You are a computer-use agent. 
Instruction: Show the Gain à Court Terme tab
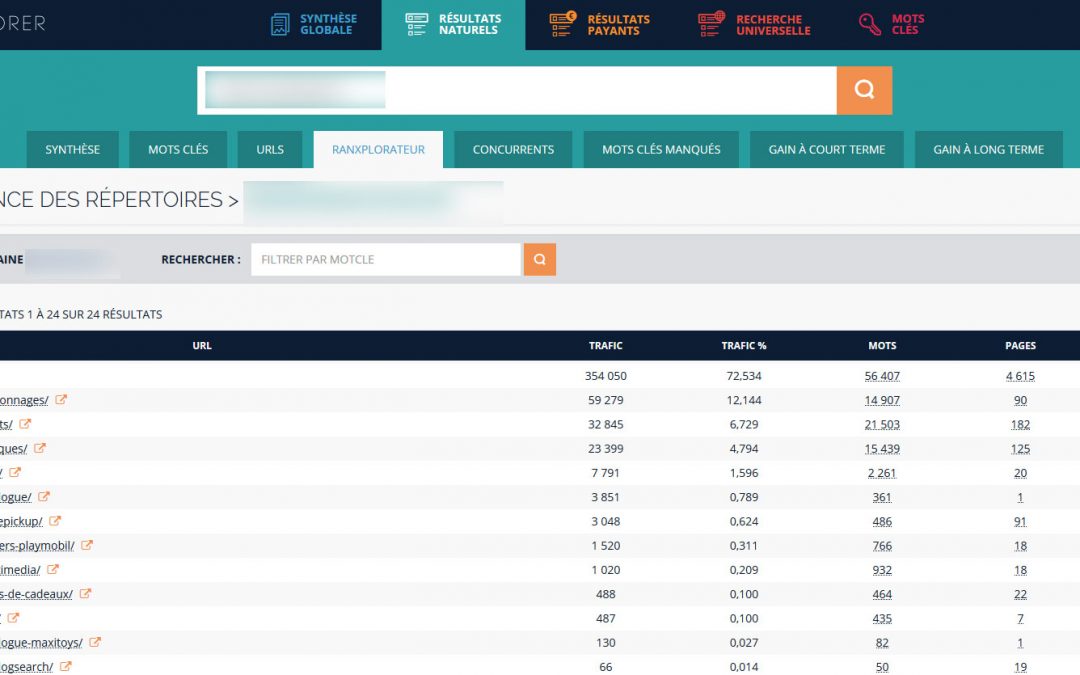827,149
